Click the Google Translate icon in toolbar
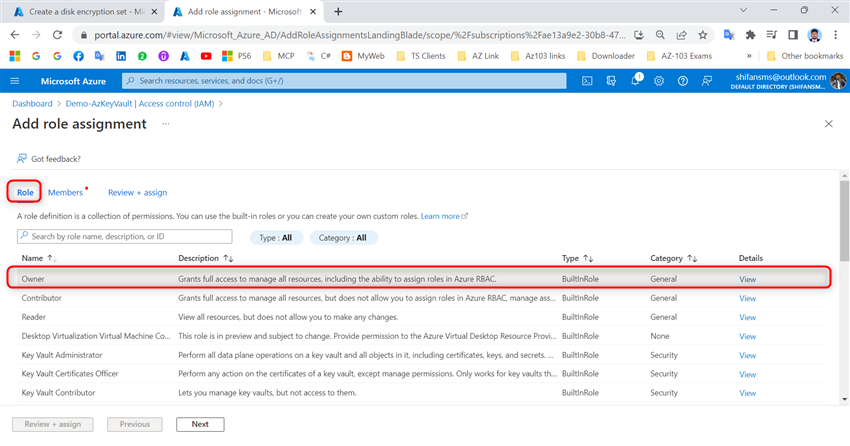This screenshot has height=446, width=850. tap(729, 35)
